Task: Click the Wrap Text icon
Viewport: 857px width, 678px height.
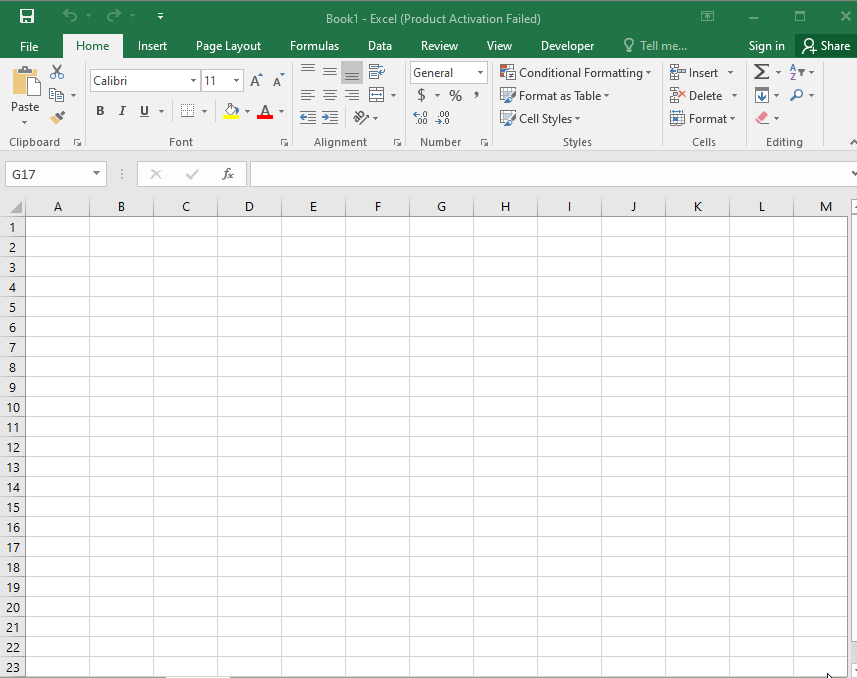Action: 377,72
